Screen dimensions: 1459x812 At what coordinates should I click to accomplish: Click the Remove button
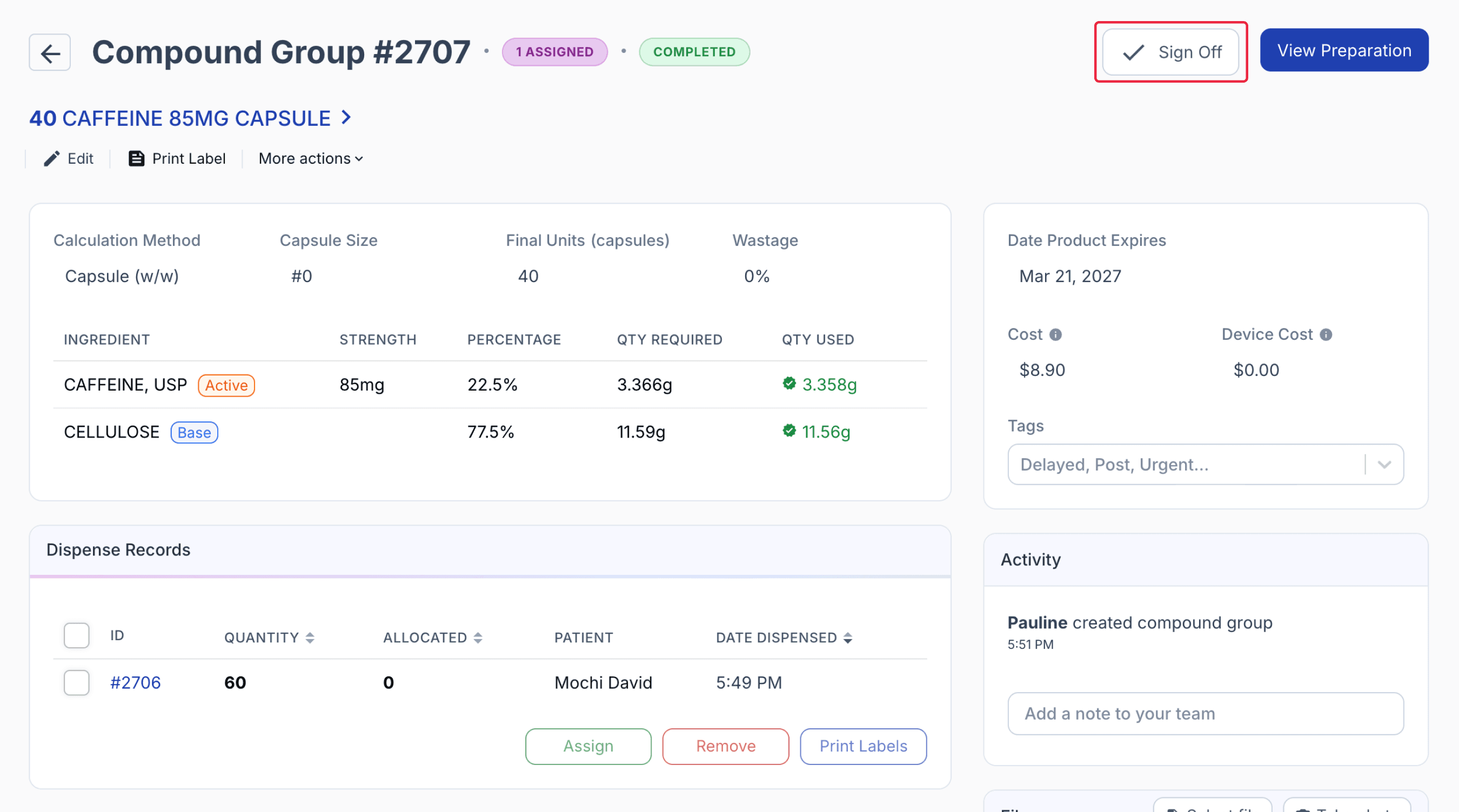(726, 746)
